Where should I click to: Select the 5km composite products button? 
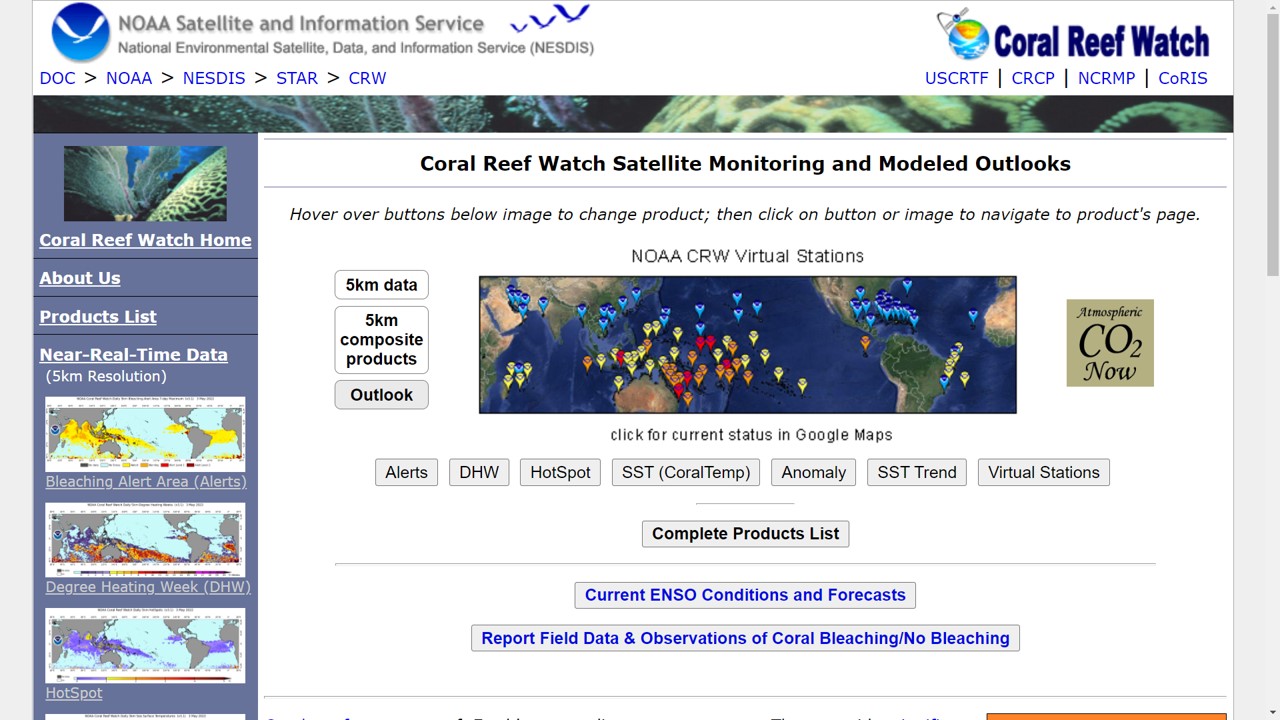[x=381, y=340]
